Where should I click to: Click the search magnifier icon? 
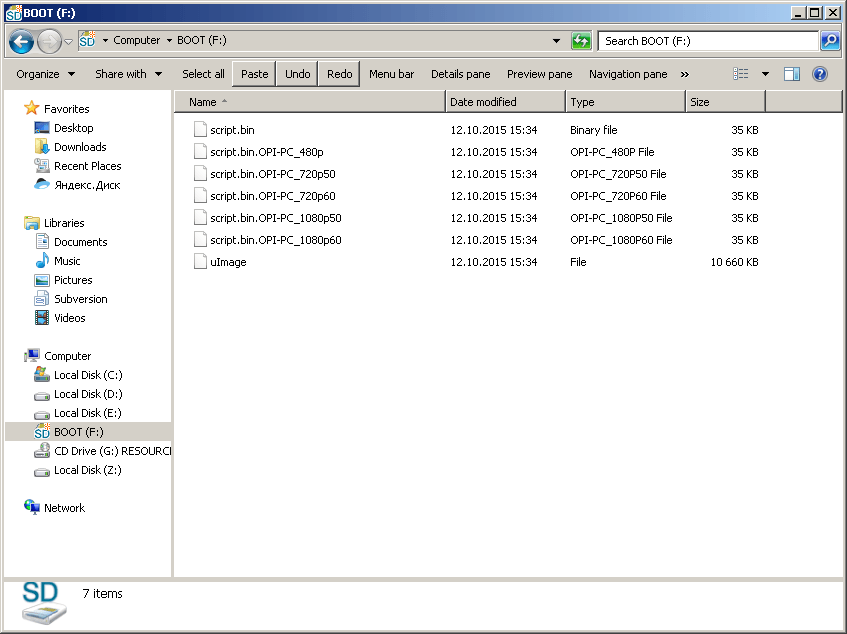[x=829, y=41]
